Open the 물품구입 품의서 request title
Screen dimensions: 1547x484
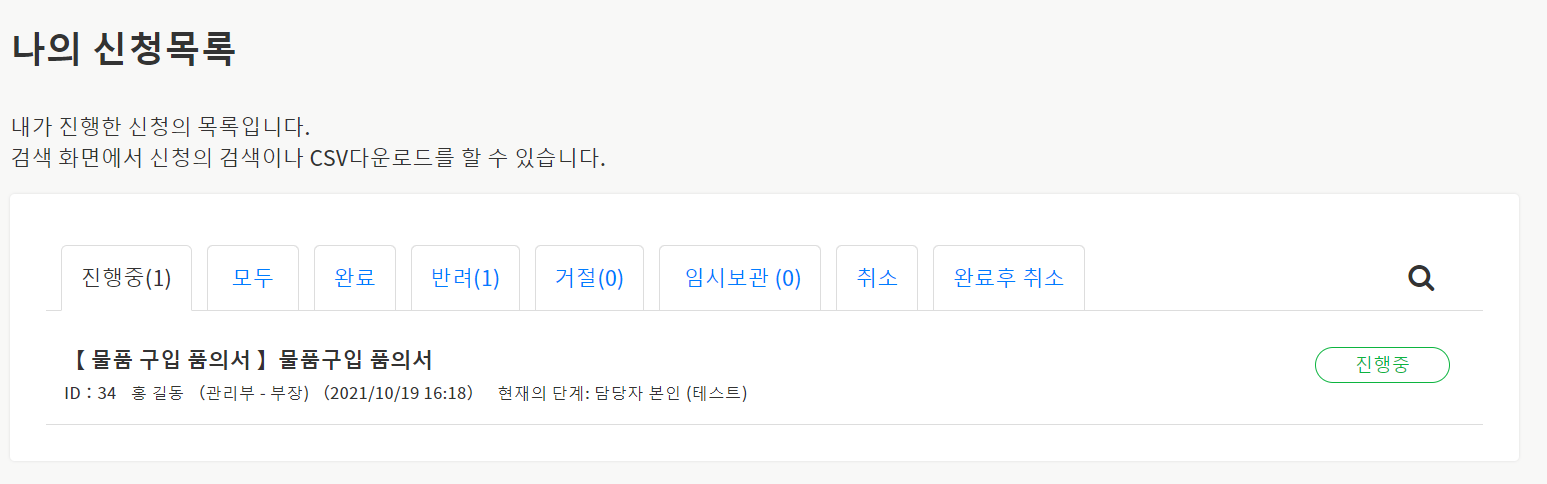[248, 361]
